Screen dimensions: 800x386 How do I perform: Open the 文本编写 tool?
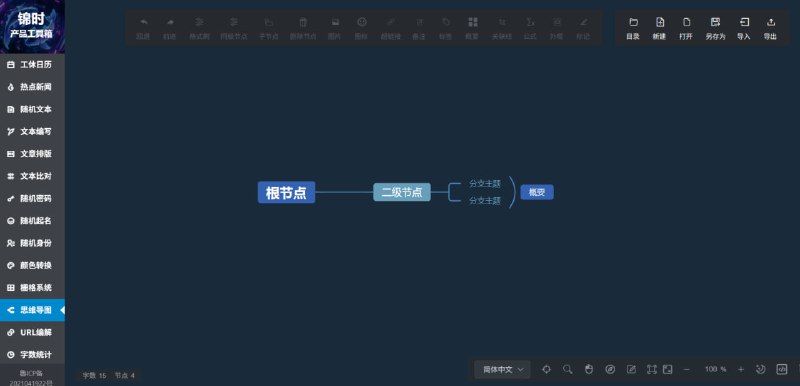click(x=33, y=132)
